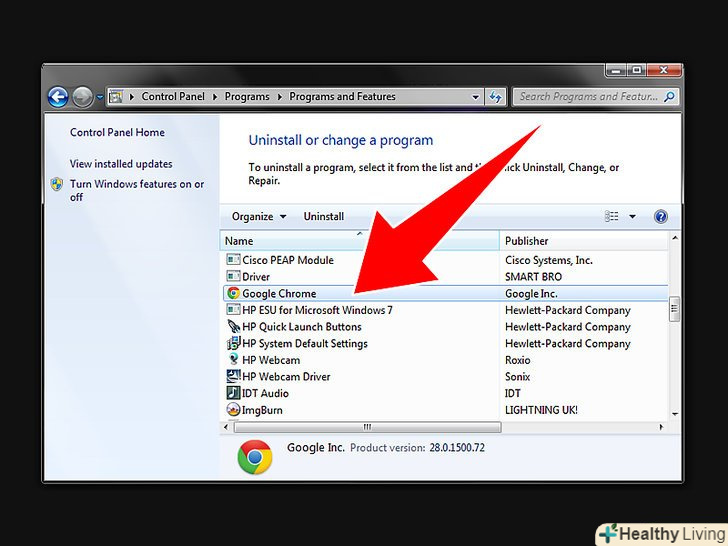Click the horizontal scrollbar right arrow

[x=661, y=427]
